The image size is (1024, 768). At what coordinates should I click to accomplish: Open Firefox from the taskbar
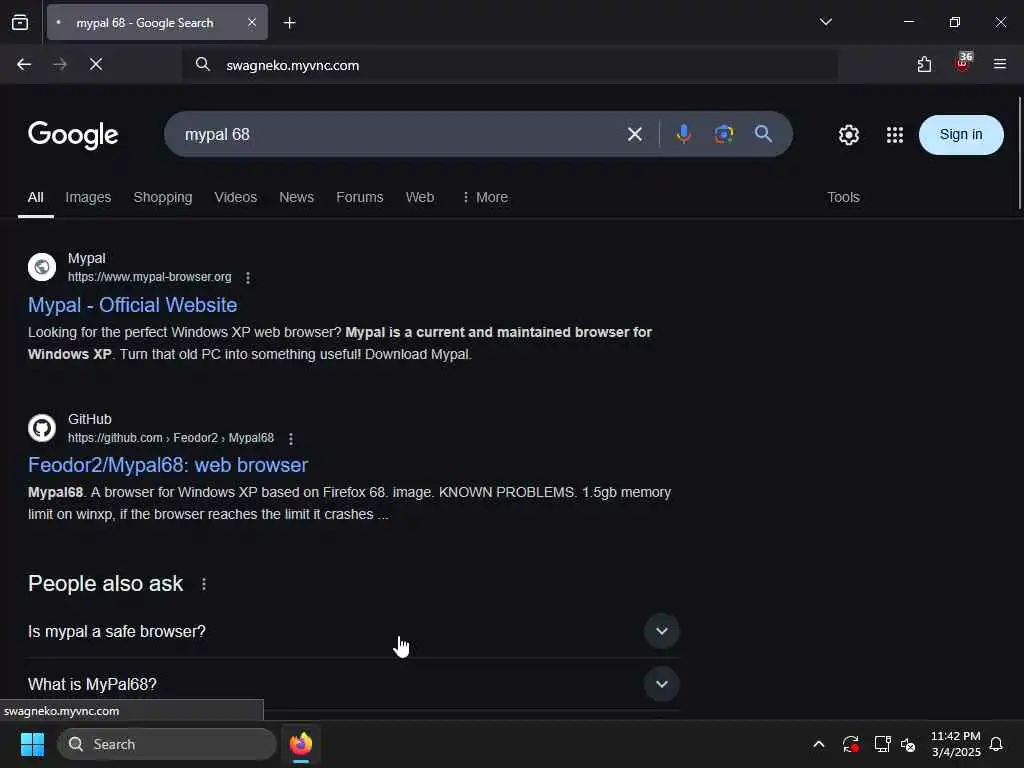[301, 744]
